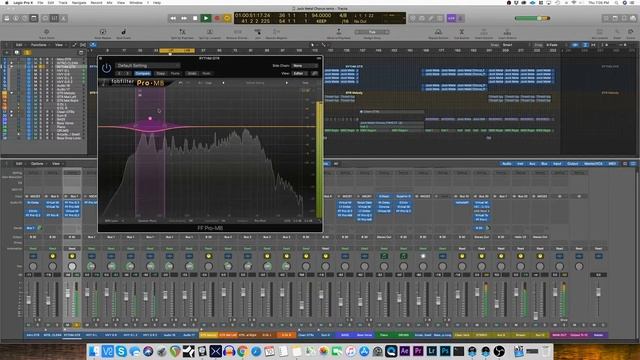640x360 pixels.
Task: Toggle the mixer Audio filter button
Action: pyautogui.click(x=507, y=164)
